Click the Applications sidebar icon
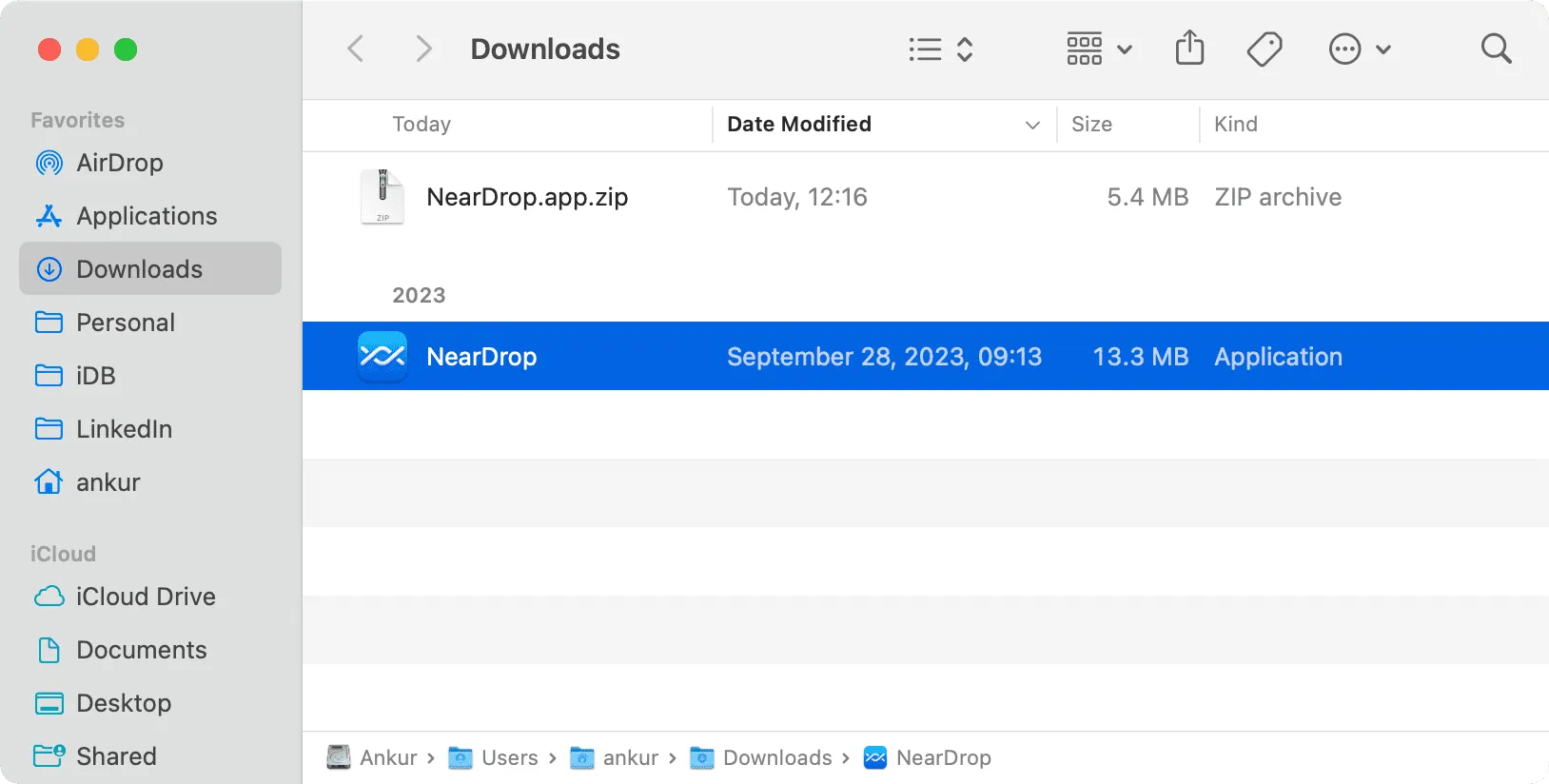This screenshot has height=784, width=1549. (x=49, y=216)
